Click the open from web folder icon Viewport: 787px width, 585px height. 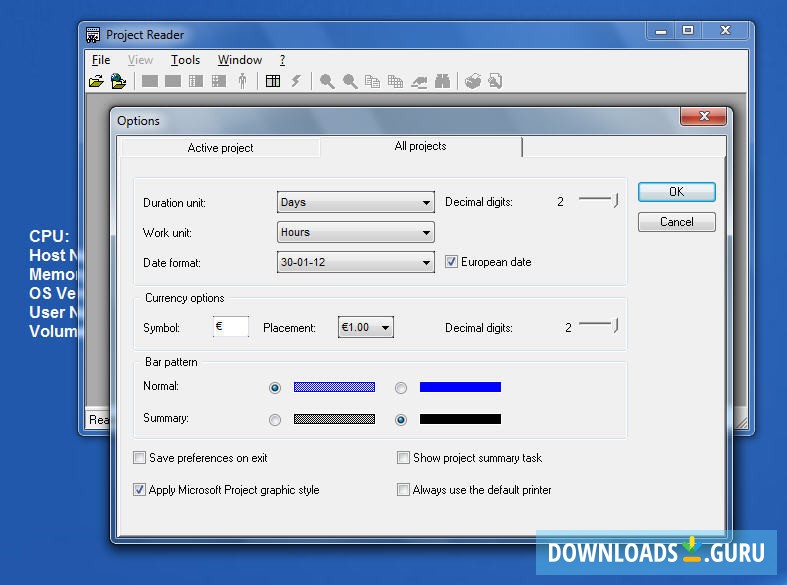tap(118, 81)
